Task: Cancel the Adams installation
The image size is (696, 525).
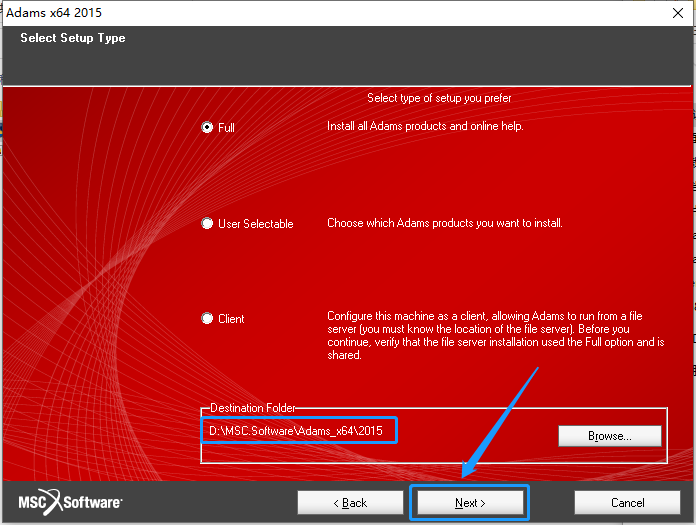Action: coord(627,503)
